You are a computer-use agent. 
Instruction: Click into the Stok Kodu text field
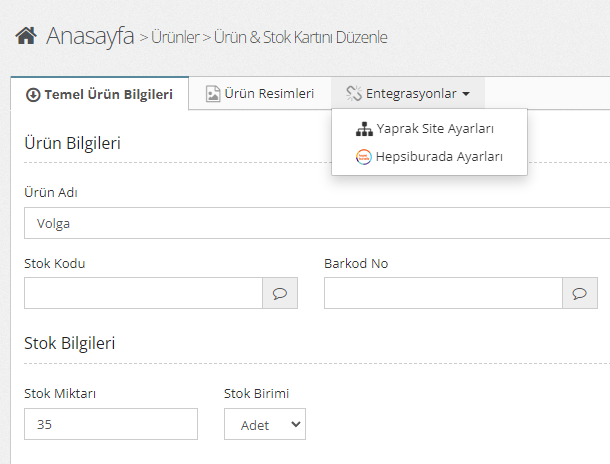click(143, 293)
